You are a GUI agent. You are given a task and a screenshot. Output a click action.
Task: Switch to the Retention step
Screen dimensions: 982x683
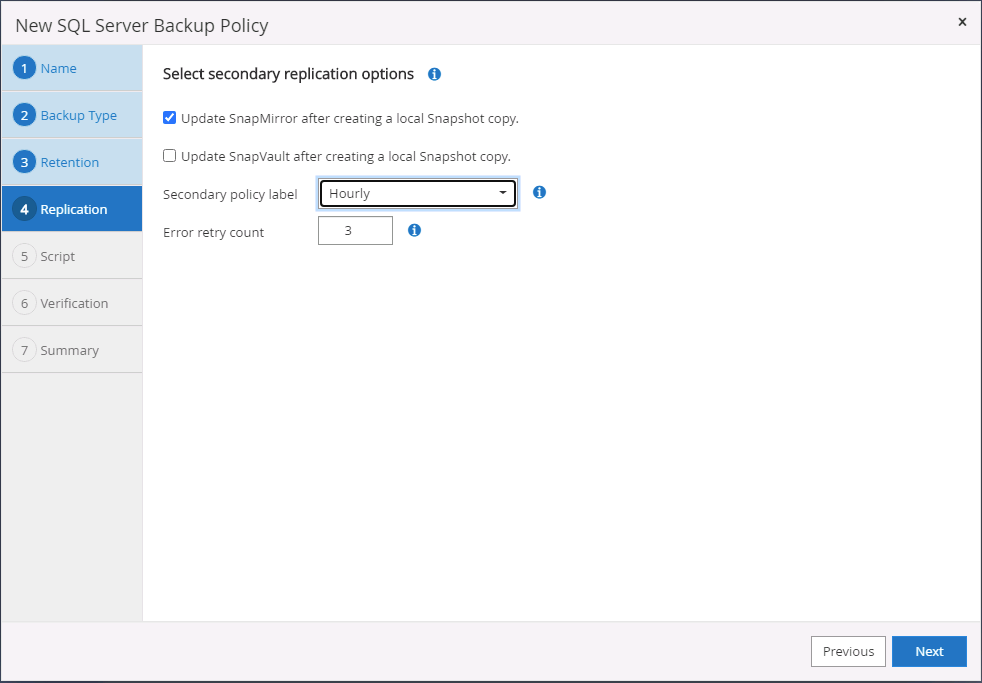pos(70,162)
